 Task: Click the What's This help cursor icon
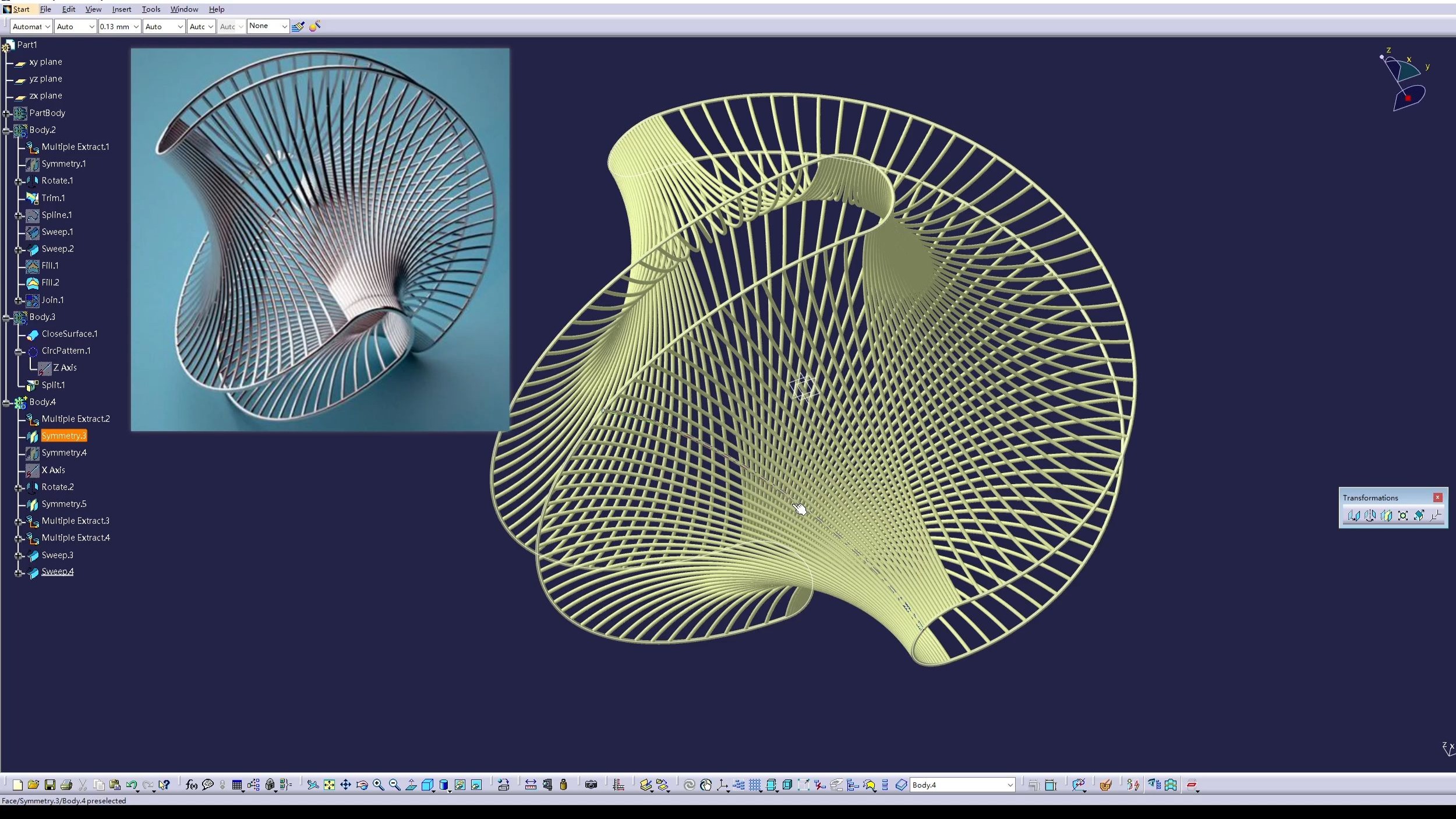[x=164, y=785]
